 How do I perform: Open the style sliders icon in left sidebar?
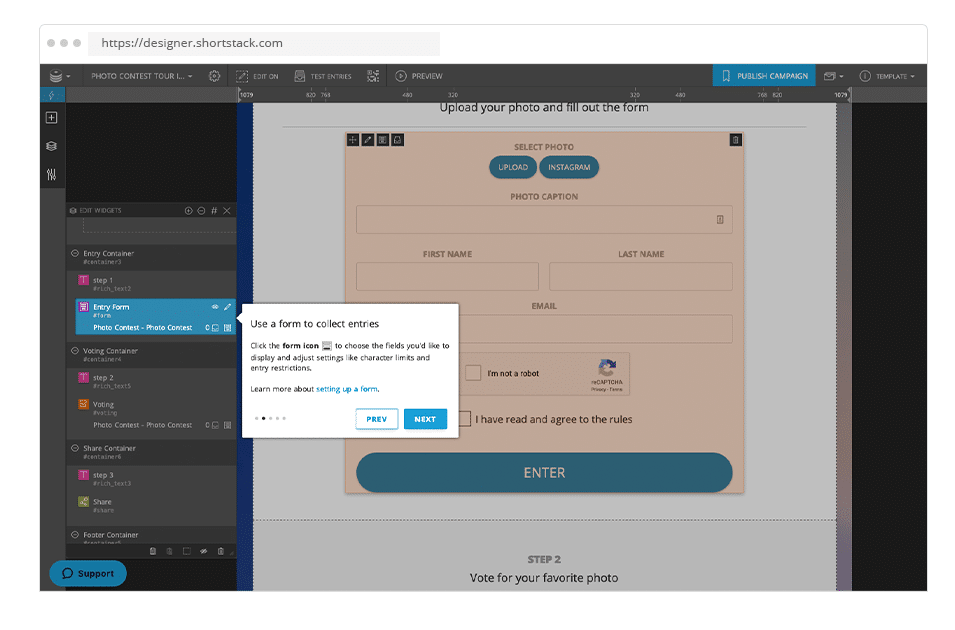52,175
